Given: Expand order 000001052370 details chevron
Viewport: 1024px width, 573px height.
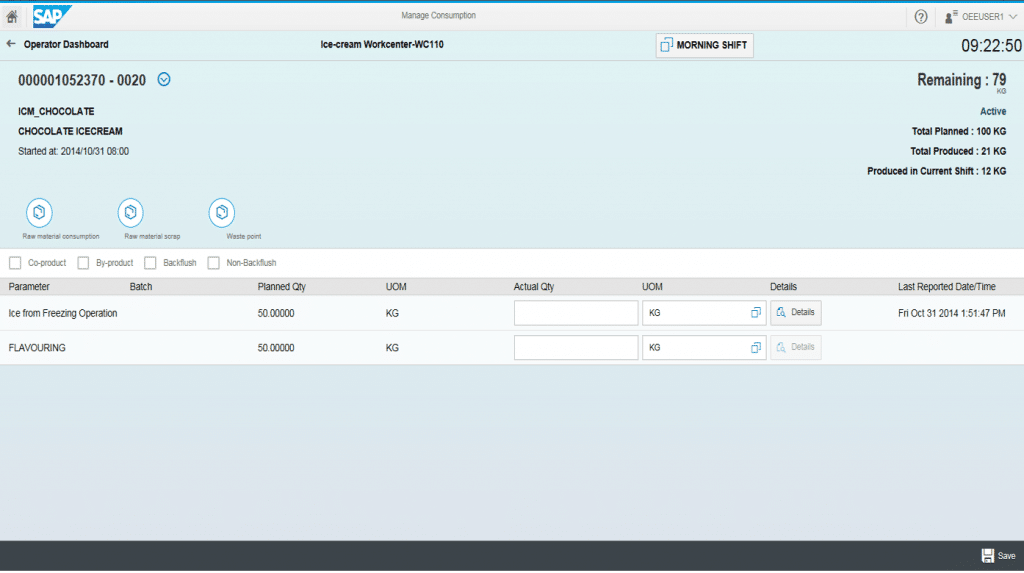Looking at the screenshot, I should [164, 80].
